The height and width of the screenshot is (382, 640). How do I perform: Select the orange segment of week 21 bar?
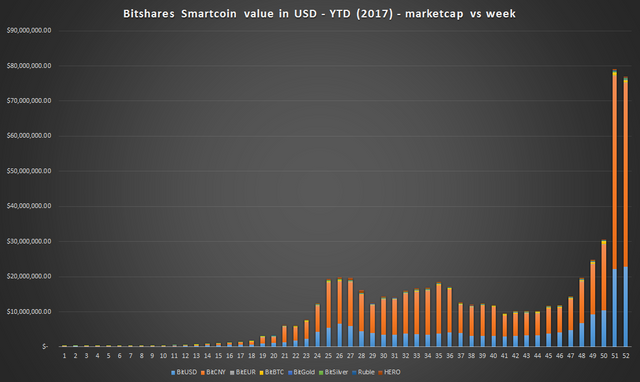click(284, 335)
